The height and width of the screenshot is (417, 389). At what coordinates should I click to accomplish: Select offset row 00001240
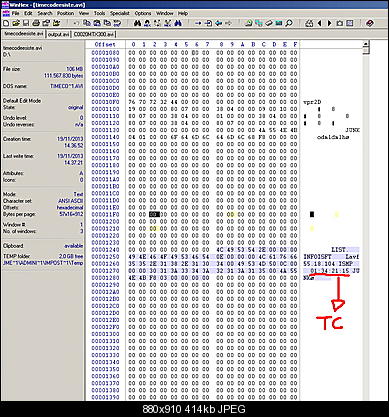pyautogui.click(x=105, y=250)
